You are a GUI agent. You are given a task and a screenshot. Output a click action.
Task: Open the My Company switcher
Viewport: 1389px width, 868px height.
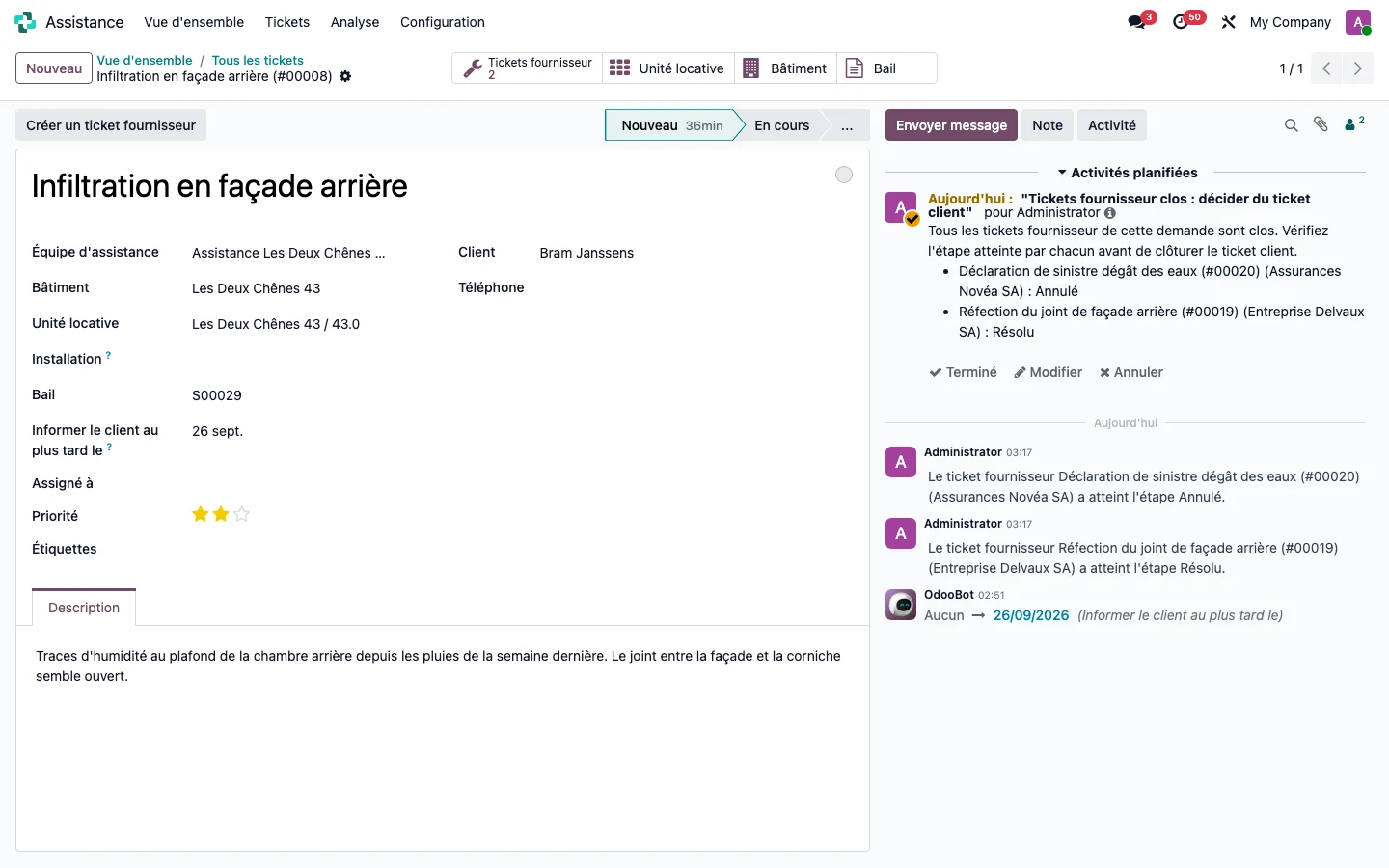[1290, 22]
